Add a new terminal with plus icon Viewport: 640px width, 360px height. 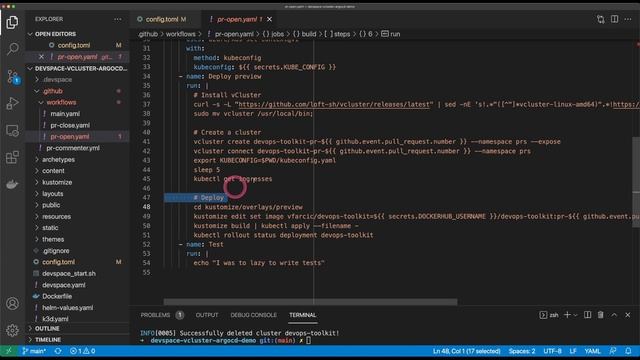click(x=567, y=315)
